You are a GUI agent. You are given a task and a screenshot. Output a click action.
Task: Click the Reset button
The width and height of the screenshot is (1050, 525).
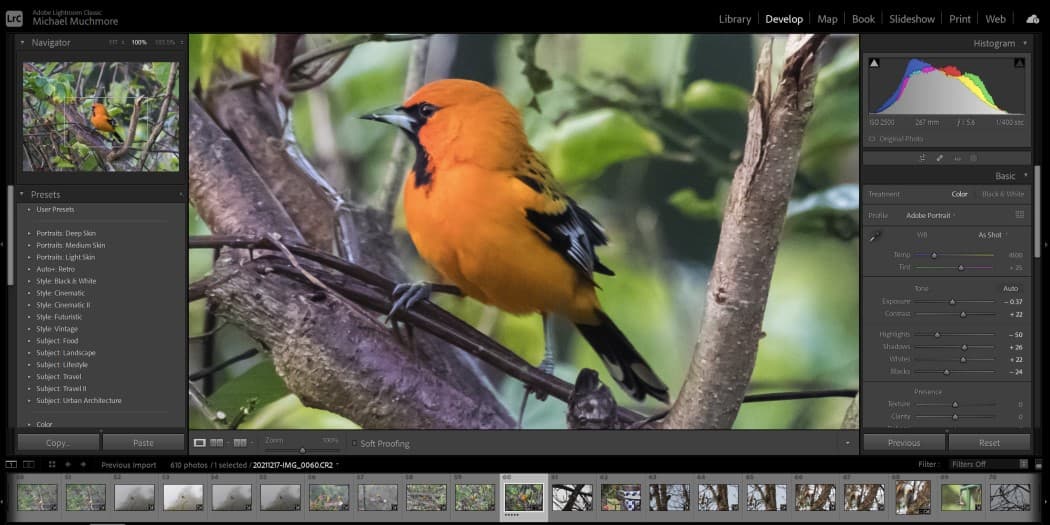coord(989,442)
